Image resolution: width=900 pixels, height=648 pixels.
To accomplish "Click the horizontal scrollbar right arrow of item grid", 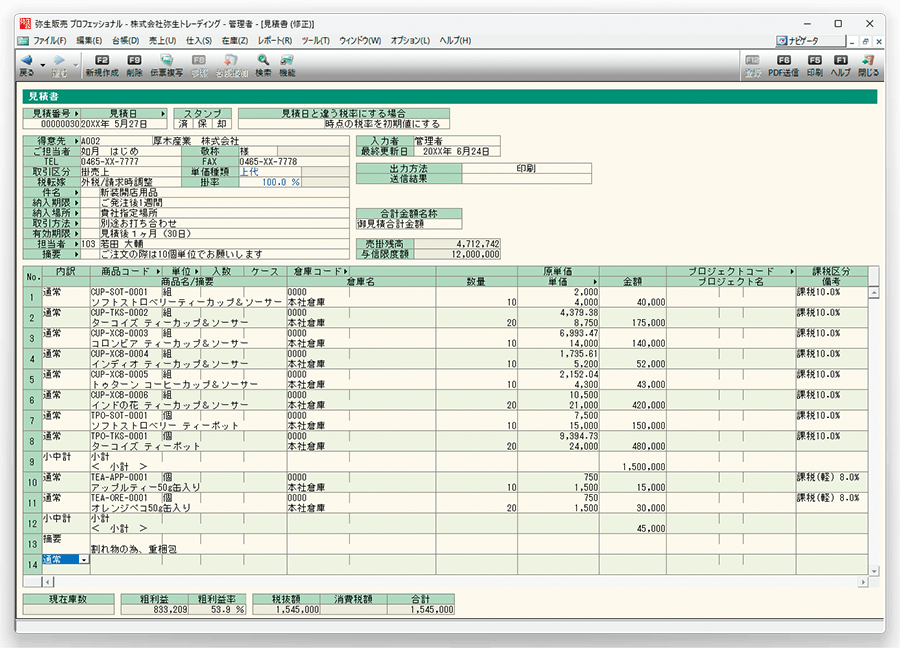I will pos(863,582).
